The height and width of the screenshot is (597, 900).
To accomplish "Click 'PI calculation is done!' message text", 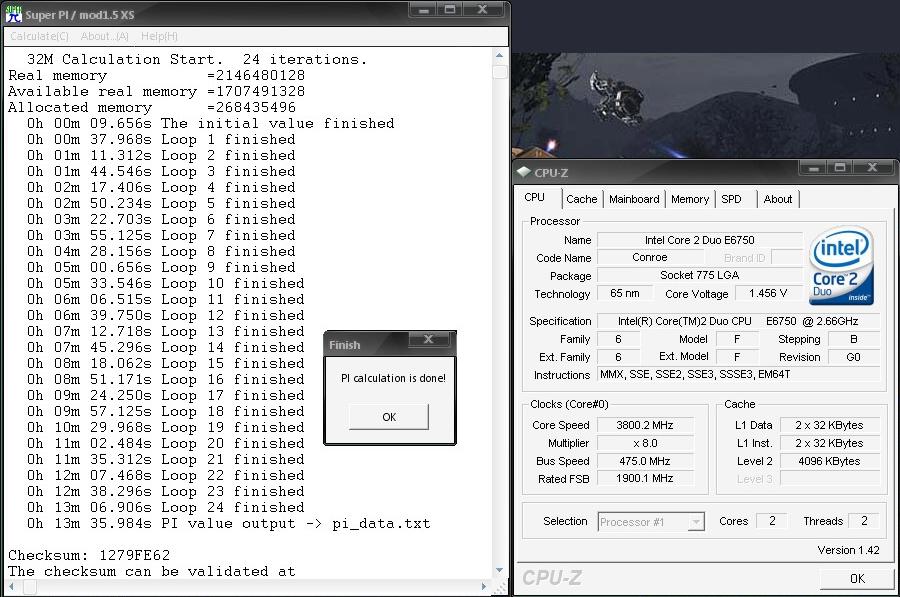I will [x=393, y=378].
